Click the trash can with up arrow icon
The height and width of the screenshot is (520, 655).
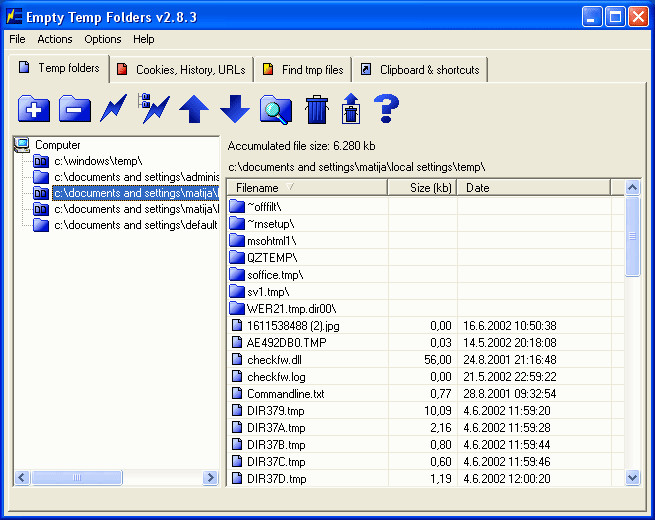(351, 109)
